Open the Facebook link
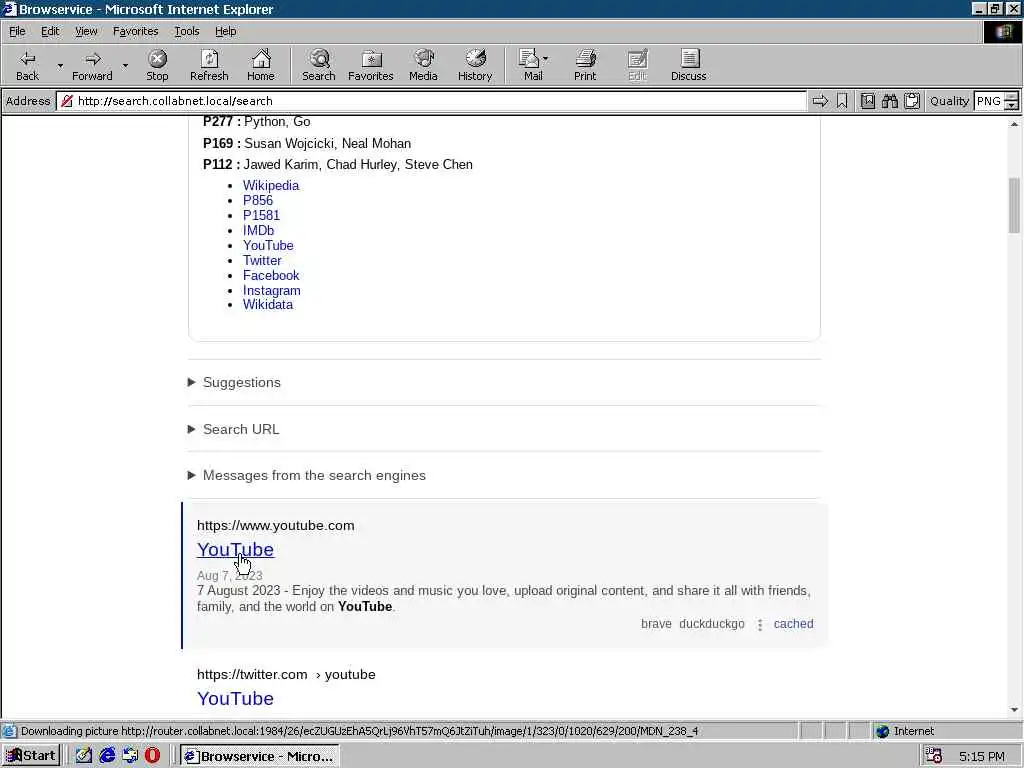Screen dimensions: 1024x768 pos(271,276)
